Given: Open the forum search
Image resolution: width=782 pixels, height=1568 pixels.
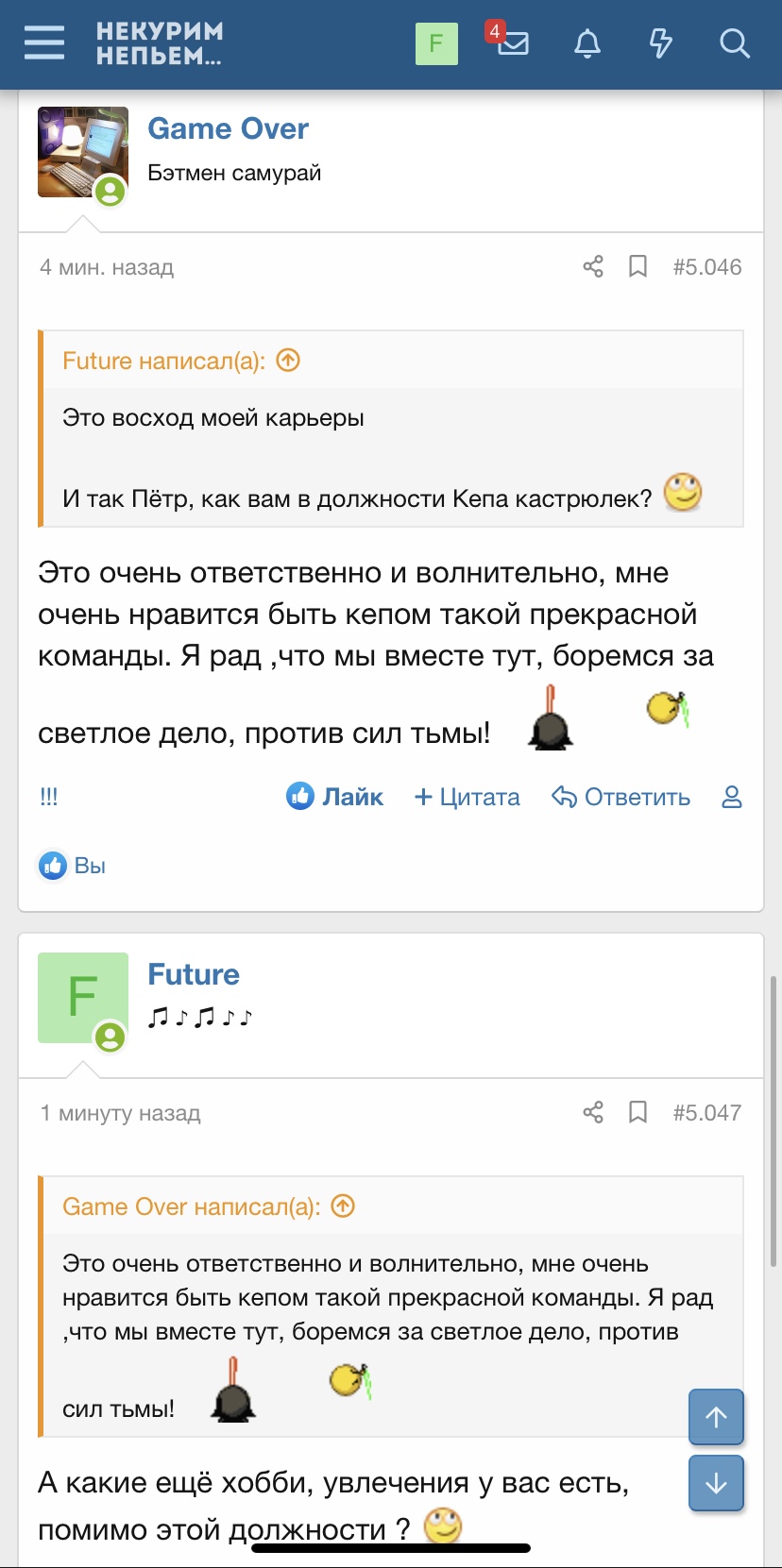Looking at the screenshot, I should point(734,43).
